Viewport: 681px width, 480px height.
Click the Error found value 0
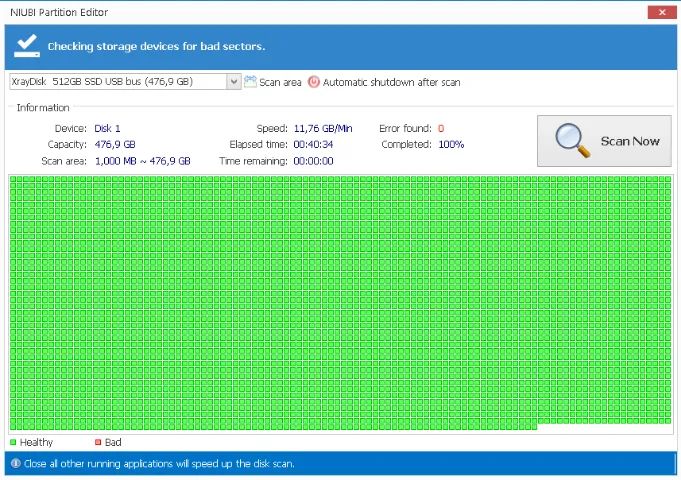click(441, 129)
